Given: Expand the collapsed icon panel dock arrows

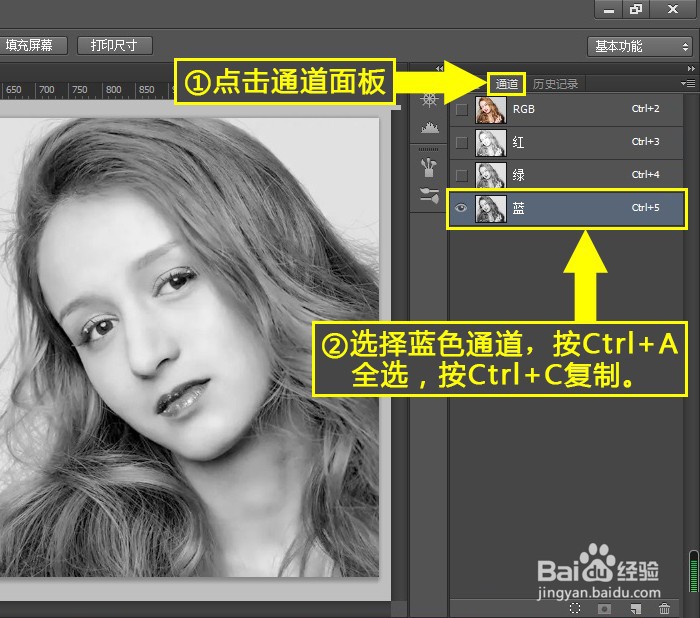Looking at the screenshot, I should 440,68.
